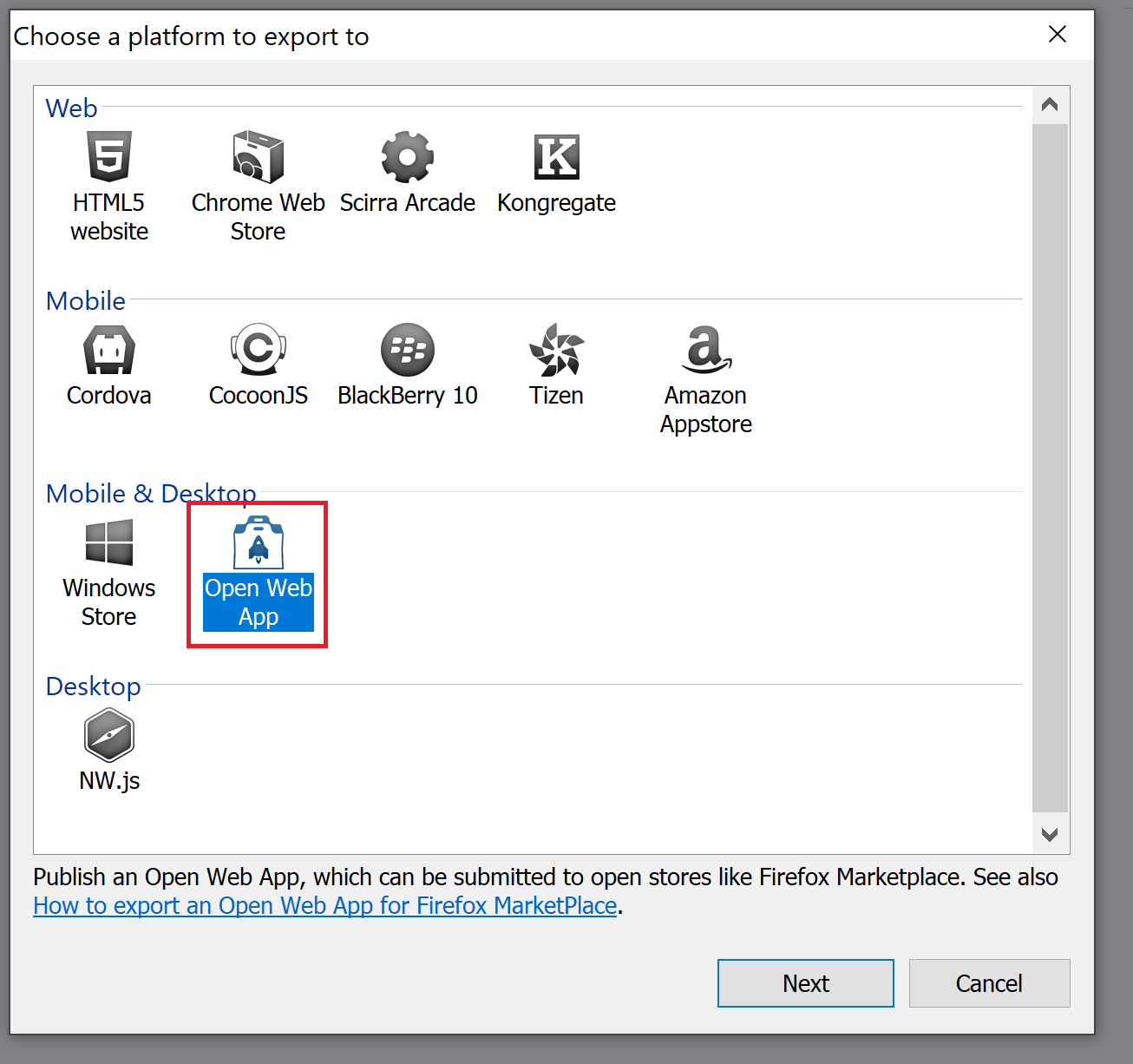1133x1064 pixels.
Task: Pick the Scirra Arcade gear icon
Action: pyautogui.click(x=408, y=157)
